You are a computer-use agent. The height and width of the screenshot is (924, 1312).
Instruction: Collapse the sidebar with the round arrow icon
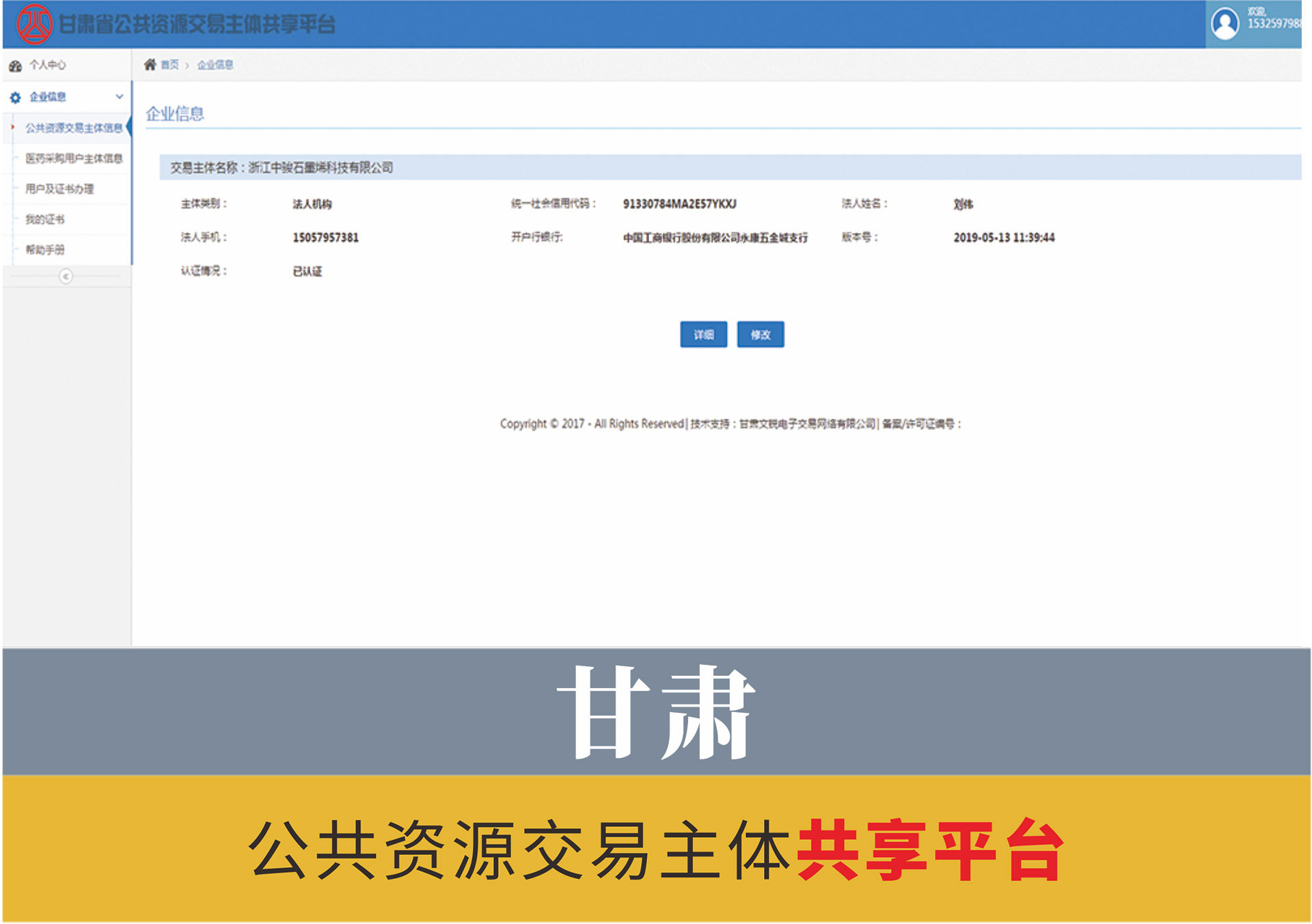66,276
